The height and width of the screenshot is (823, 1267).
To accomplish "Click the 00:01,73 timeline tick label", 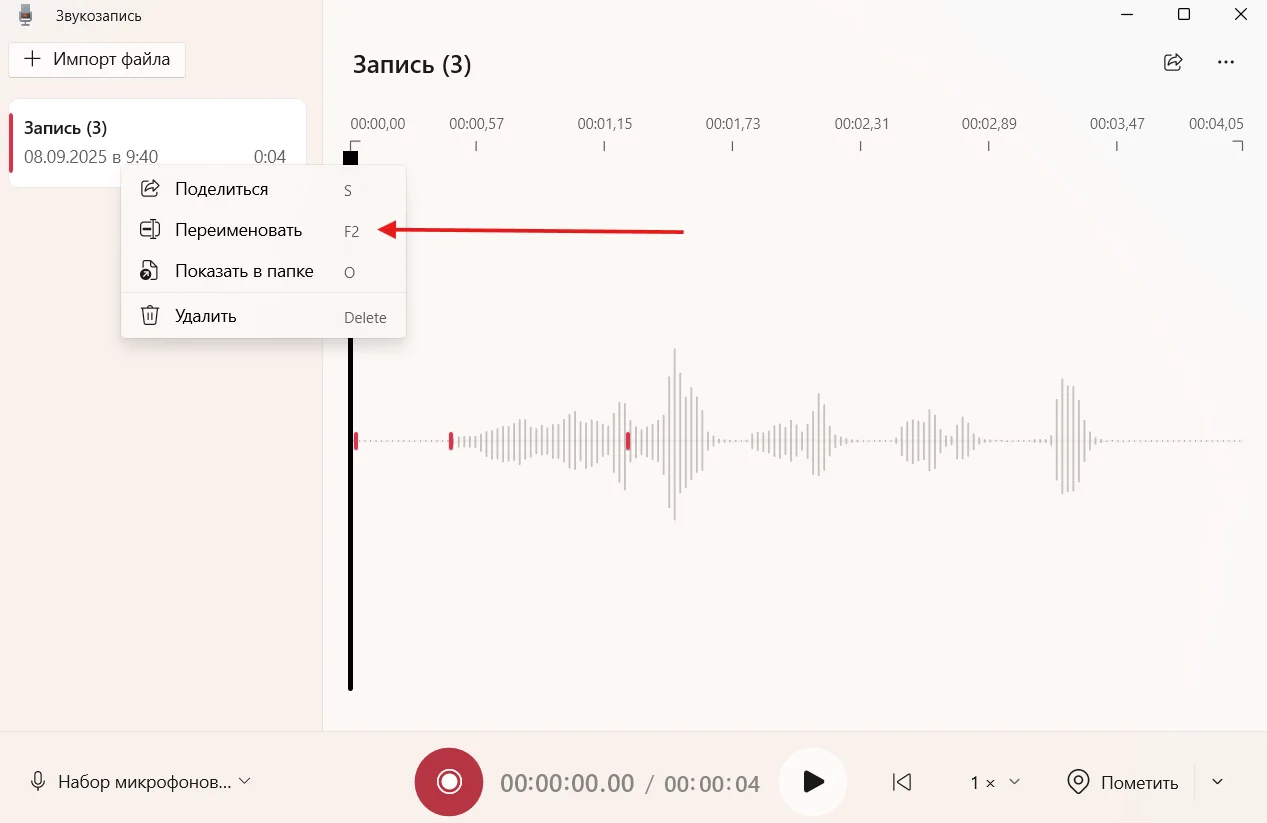I will pyautogui.click(x=733, y=124).
